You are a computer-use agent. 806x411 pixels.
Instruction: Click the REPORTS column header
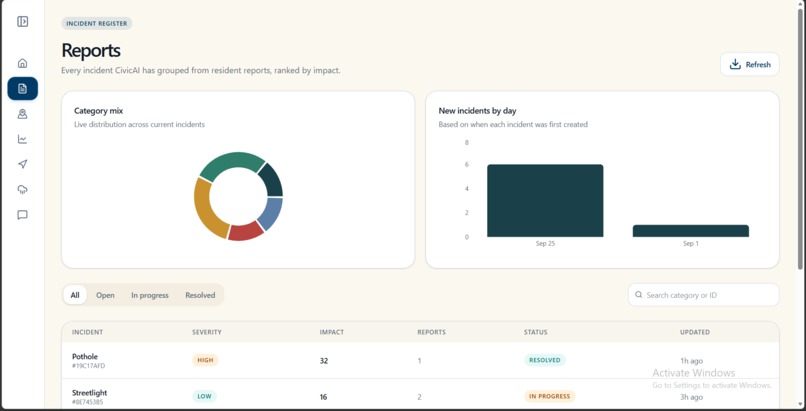(431, 332)
